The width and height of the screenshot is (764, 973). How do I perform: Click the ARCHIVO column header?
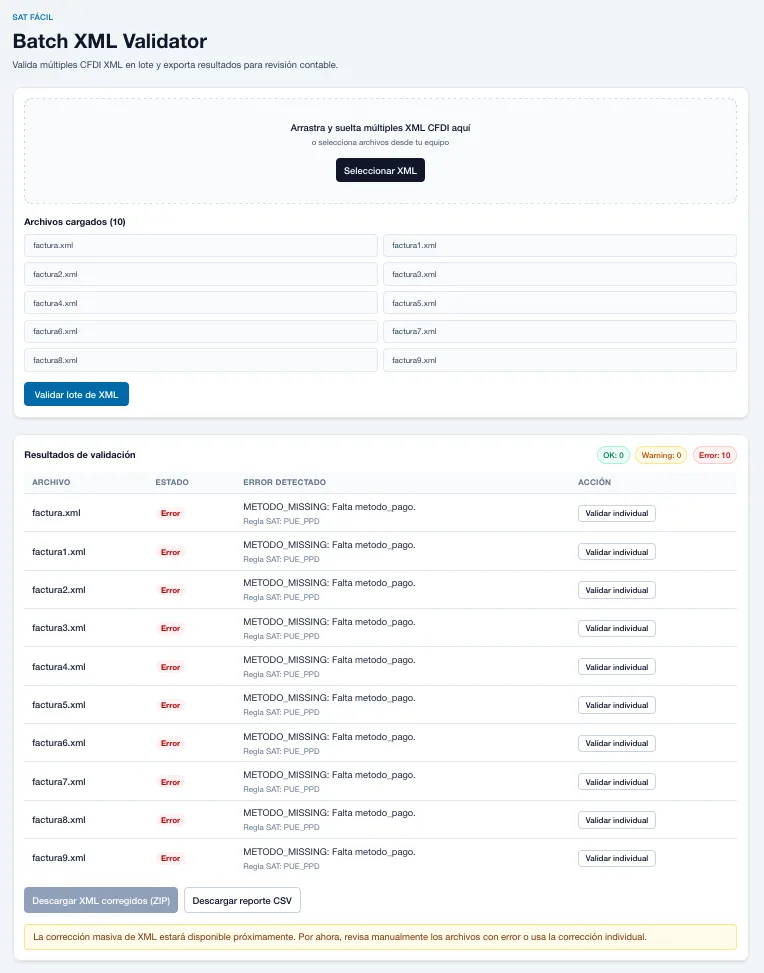51,482
